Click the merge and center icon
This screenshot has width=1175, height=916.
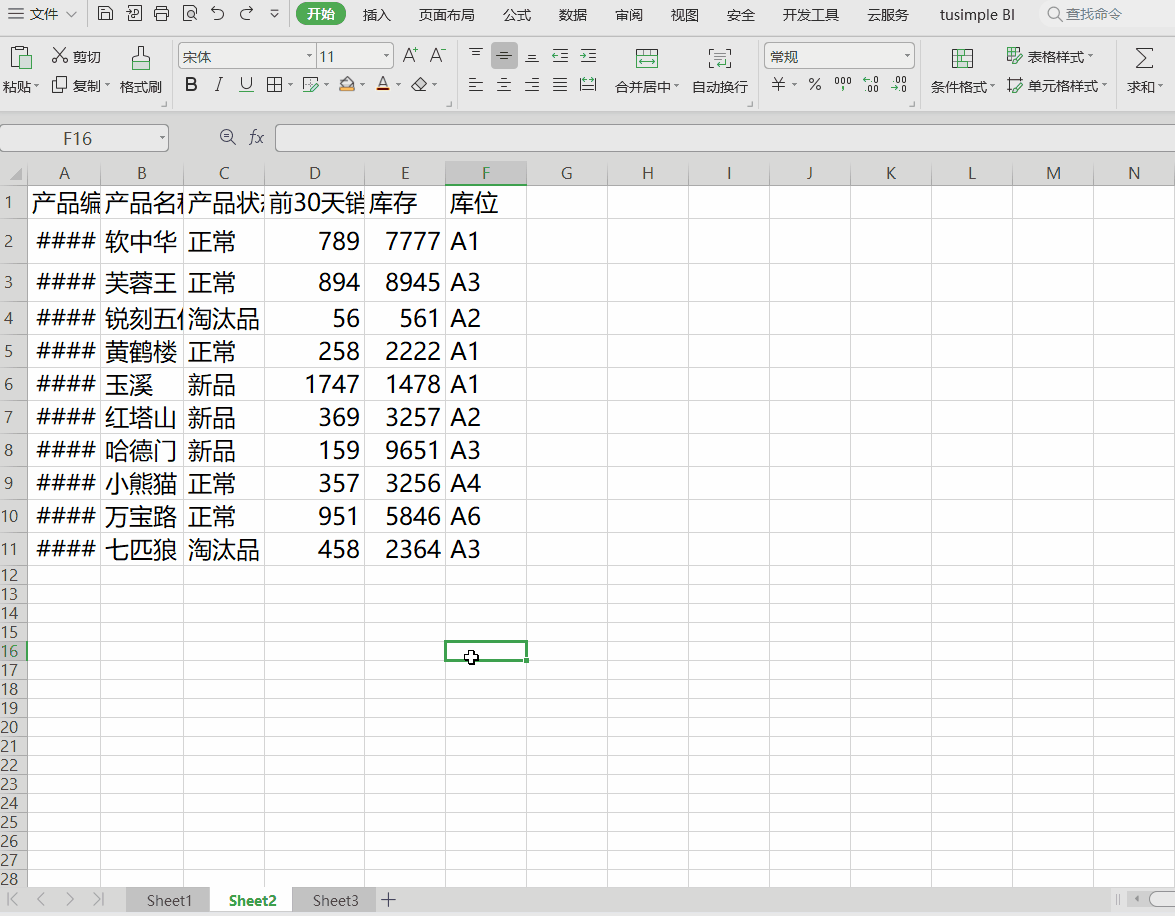pos(647,58)
